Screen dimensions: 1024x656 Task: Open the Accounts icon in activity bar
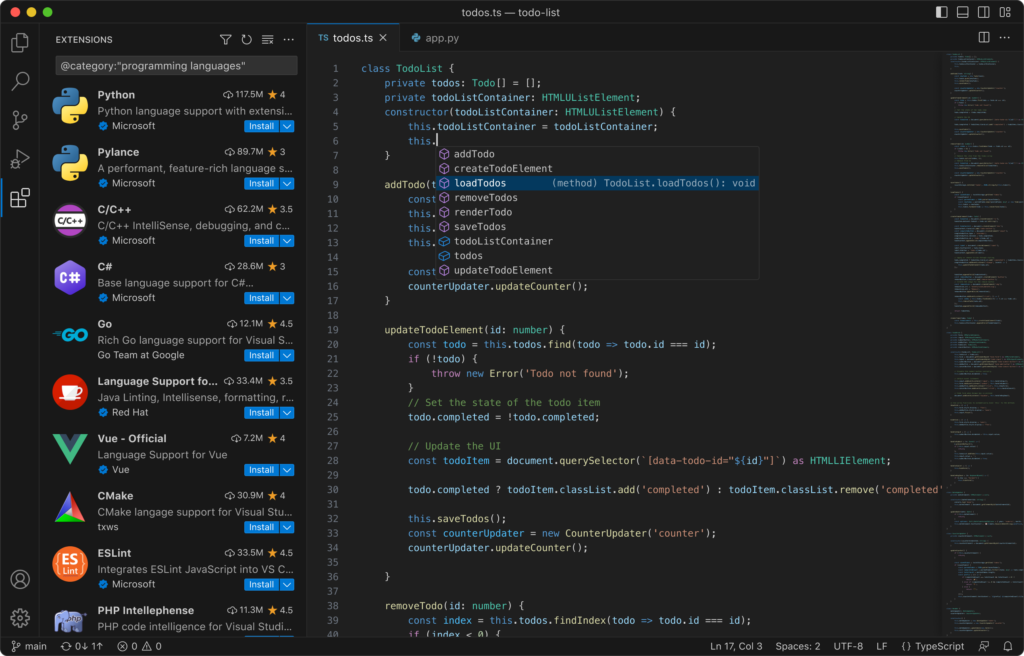pyautogui.click(x=19, y=579)
